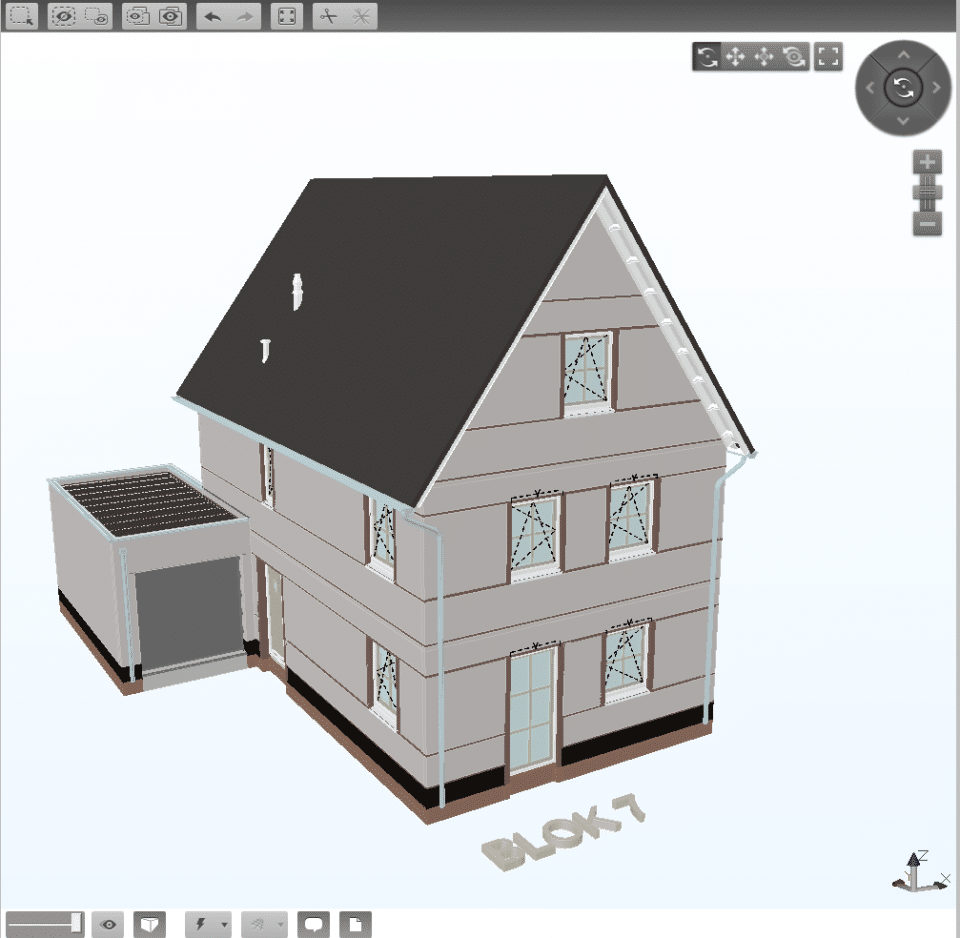960x938 pixels.
Task: Click the speech bubble comment icon
Action: tap(314, 924)
